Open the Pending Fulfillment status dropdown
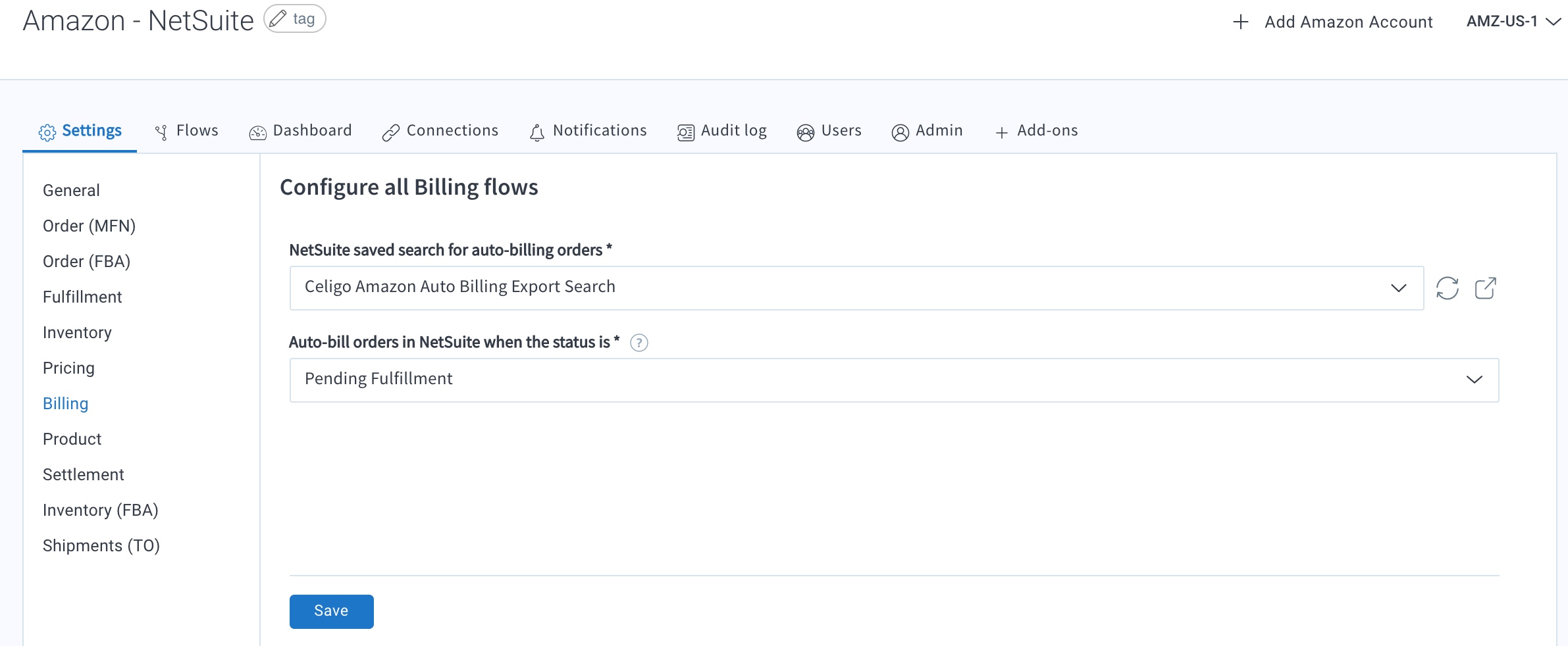 (x=894, y=380)
